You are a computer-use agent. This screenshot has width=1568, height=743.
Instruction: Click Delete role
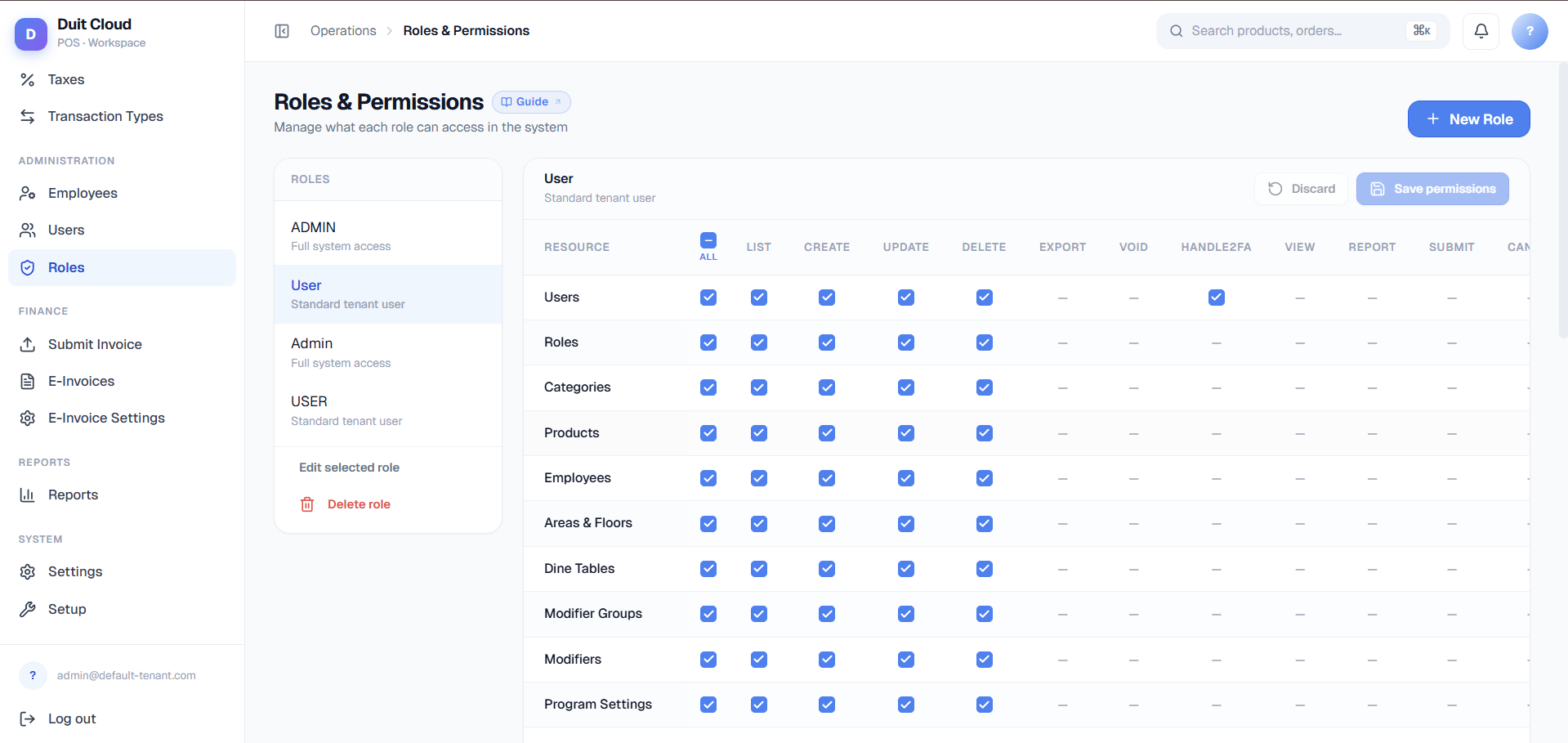point(359,504)
